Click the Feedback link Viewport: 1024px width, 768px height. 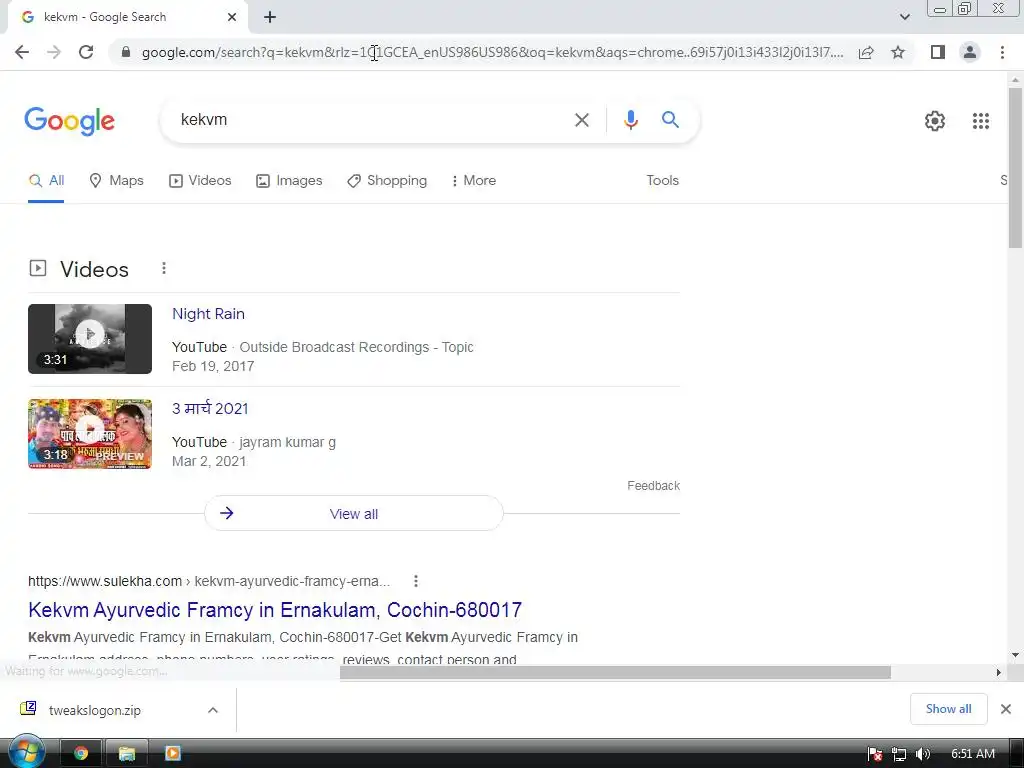(x=653, y=486)
